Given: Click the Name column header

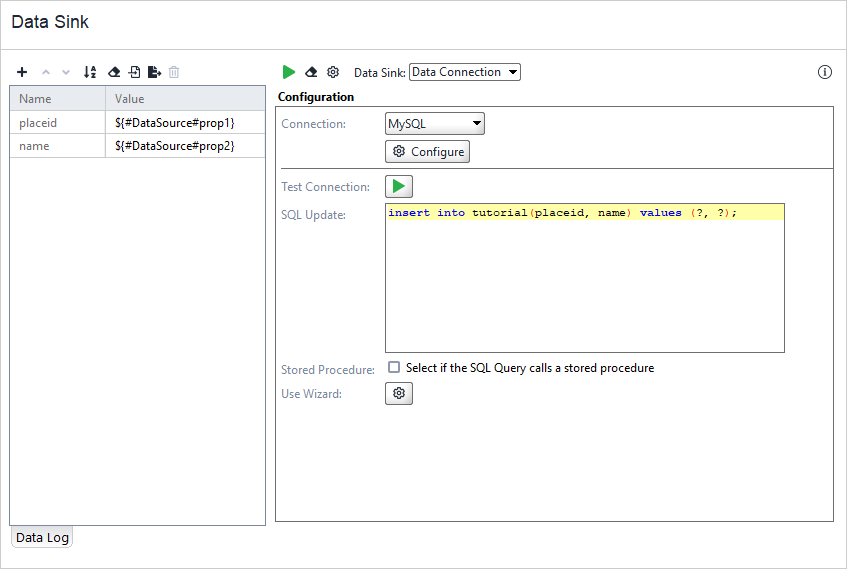Looking at the screenshot, I should pyautogui.click(x=58, y=99).
